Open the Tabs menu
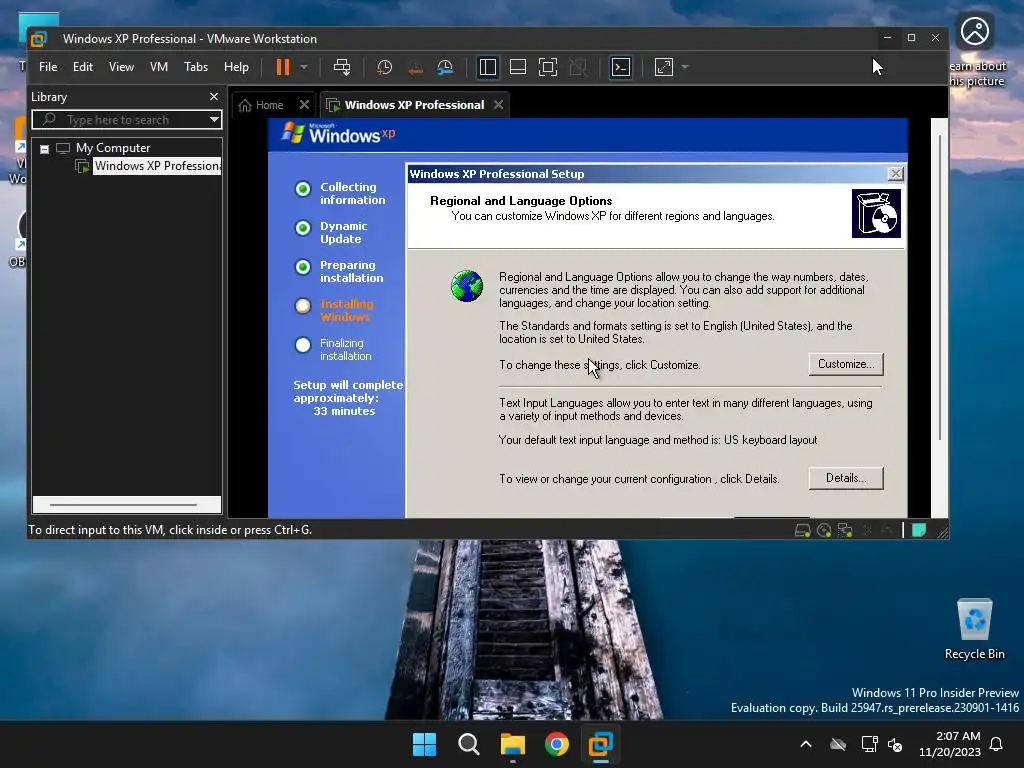Viewport: 1024px width, 768px height. 195,67
